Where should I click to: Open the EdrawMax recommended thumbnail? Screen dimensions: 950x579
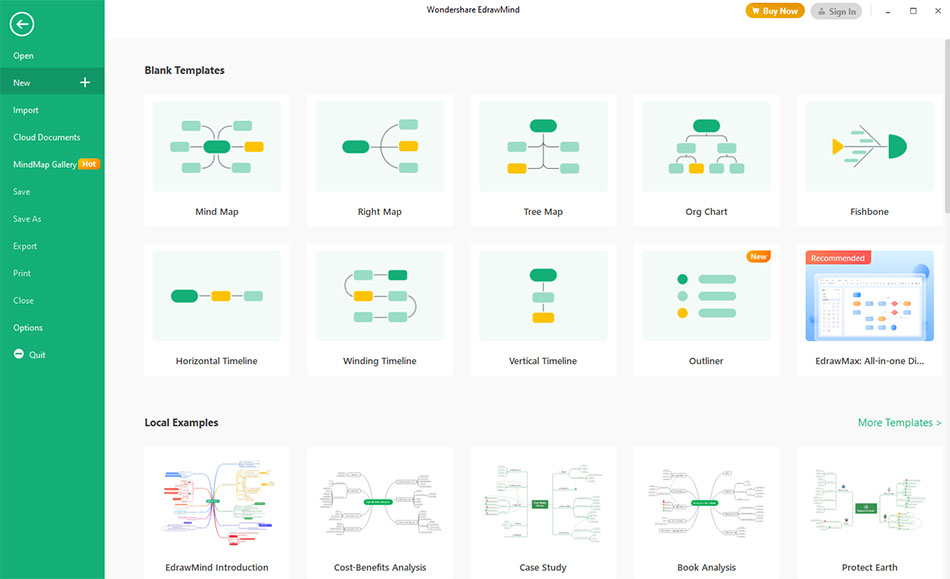(x=869, y=296)
